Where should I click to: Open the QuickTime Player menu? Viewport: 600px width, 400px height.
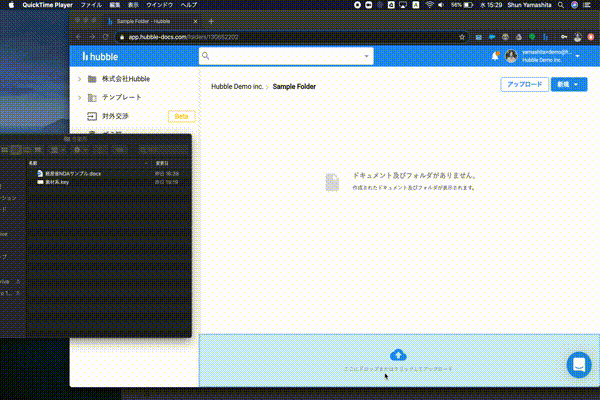[47, 5]
